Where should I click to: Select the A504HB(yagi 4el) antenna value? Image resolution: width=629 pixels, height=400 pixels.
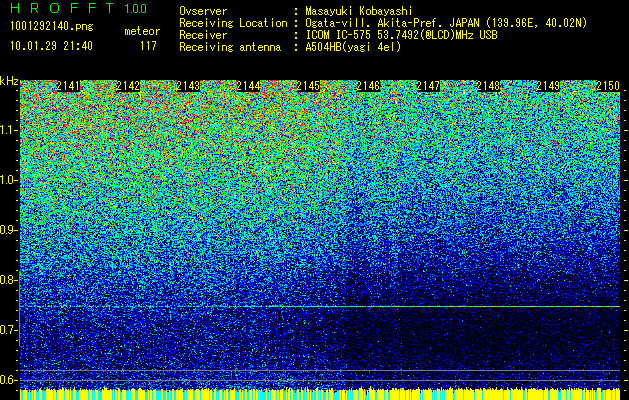point(353,47)
